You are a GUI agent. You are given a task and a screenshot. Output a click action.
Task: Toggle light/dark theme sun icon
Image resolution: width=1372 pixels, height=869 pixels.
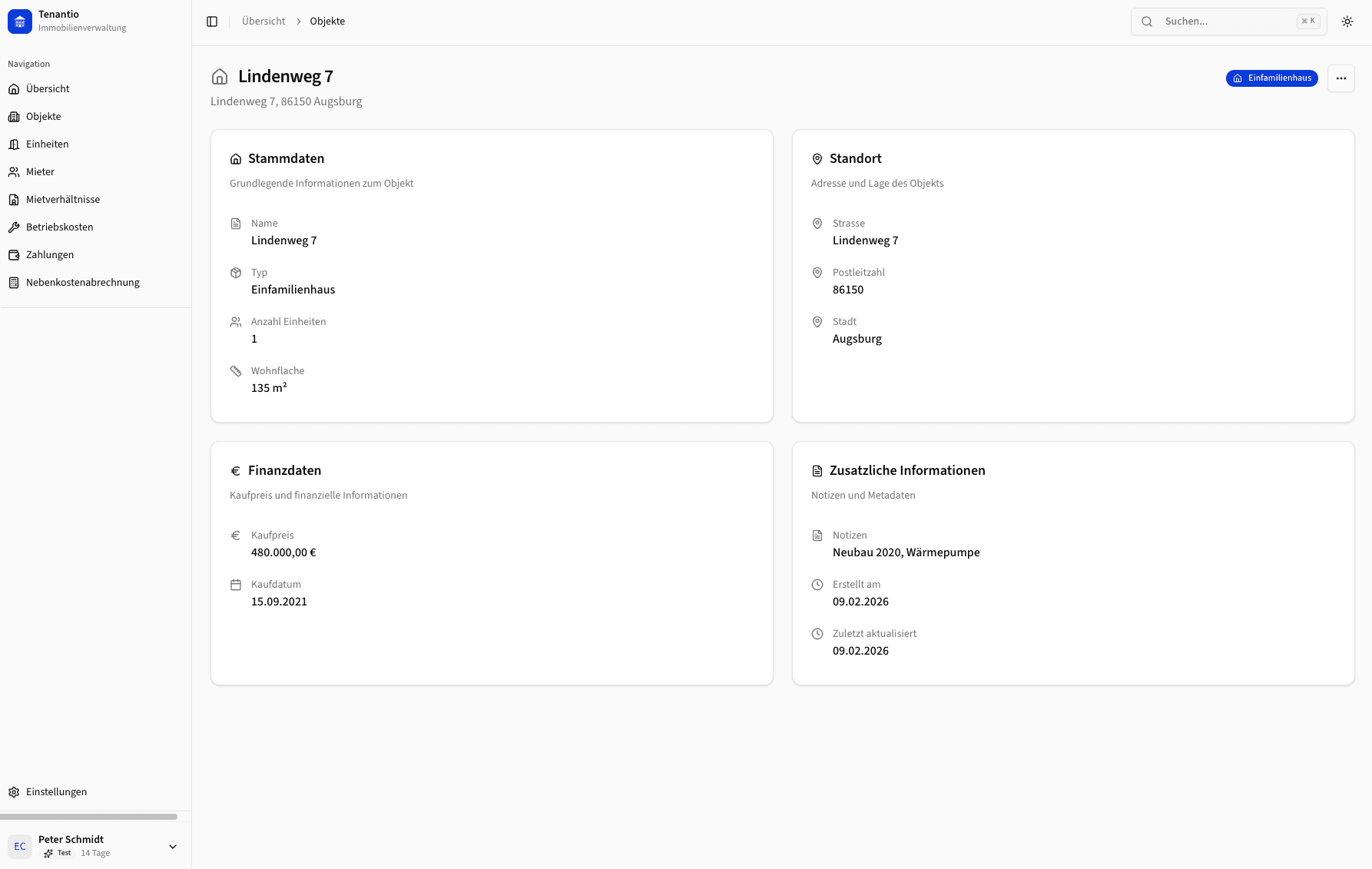click(x=1347, y=22)
